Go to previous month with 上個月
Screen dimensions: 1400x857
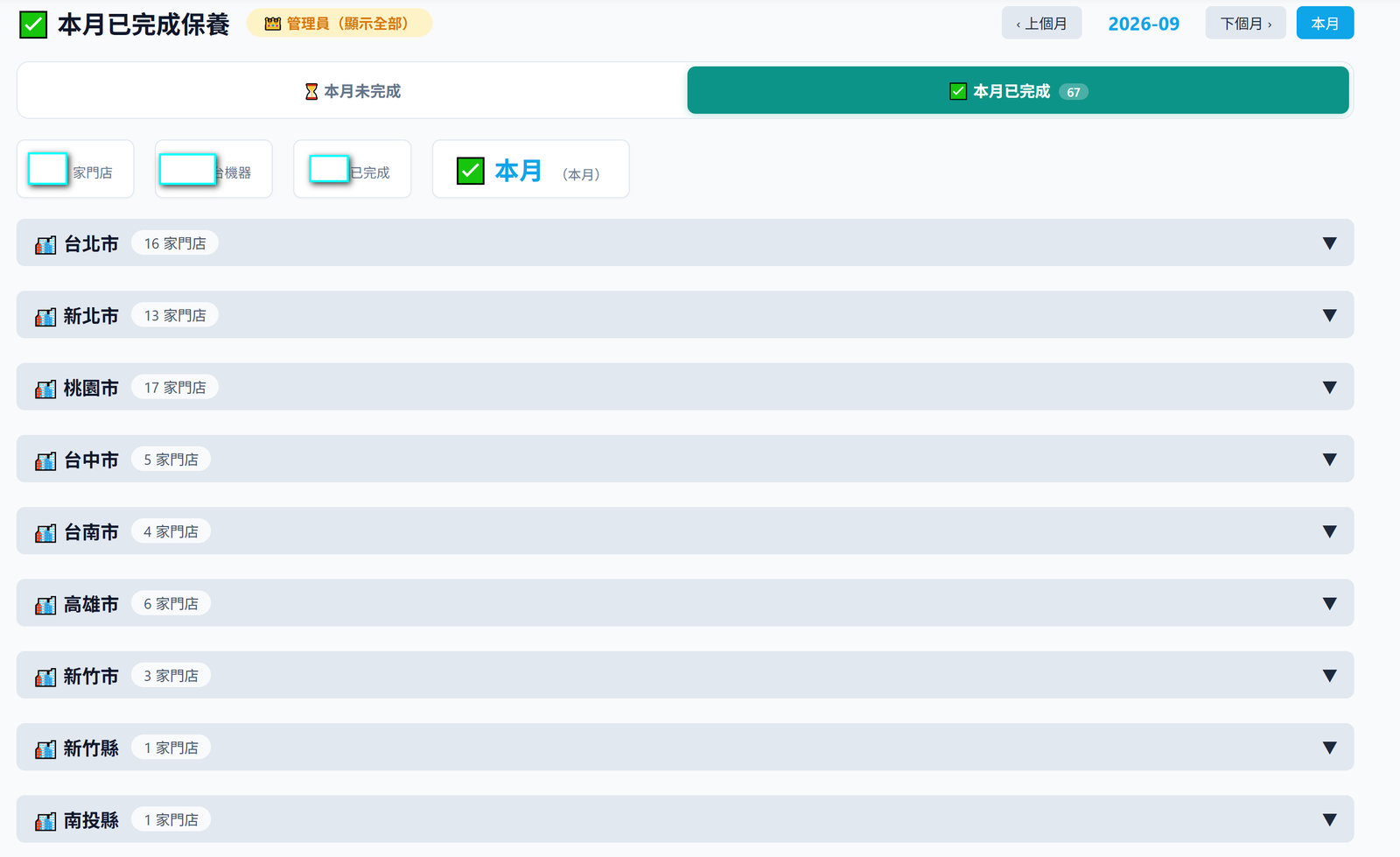1041,24
